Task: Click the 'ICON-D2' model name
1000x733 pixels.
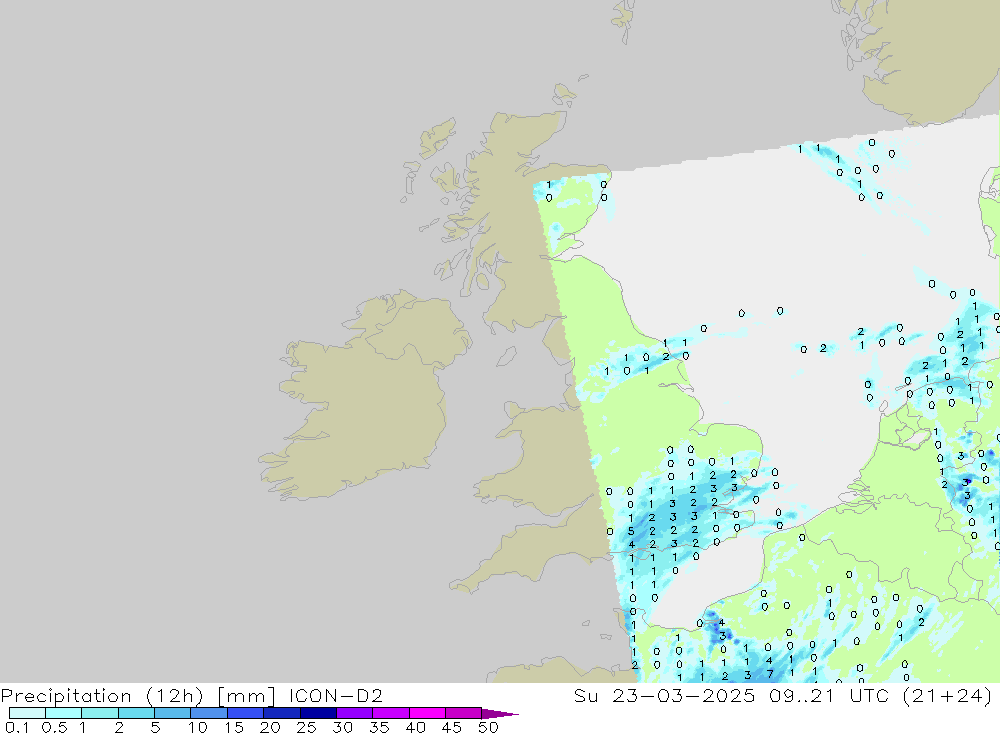Action: pyautogui.click(x=335, y=695)
